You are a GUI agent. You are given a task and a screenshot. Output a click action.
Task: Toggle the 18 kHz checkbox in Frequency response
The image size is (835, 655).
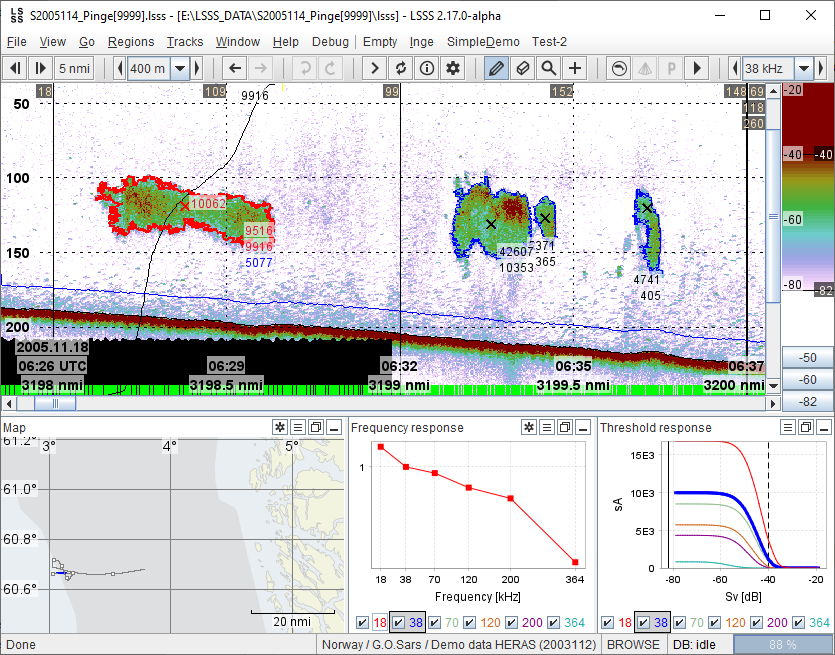point(362,623)
